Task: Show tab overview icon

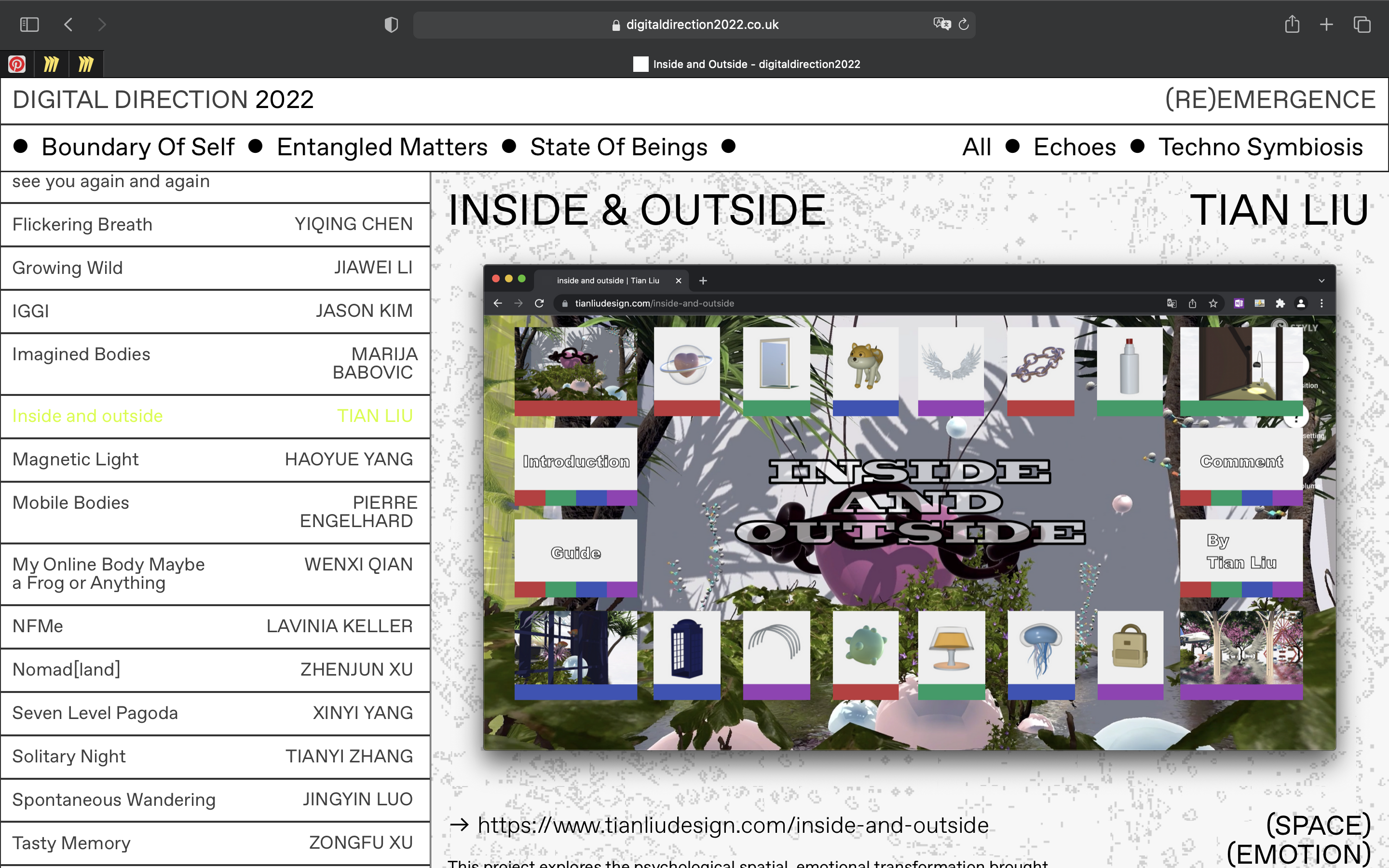Action: coord(1362,25)
